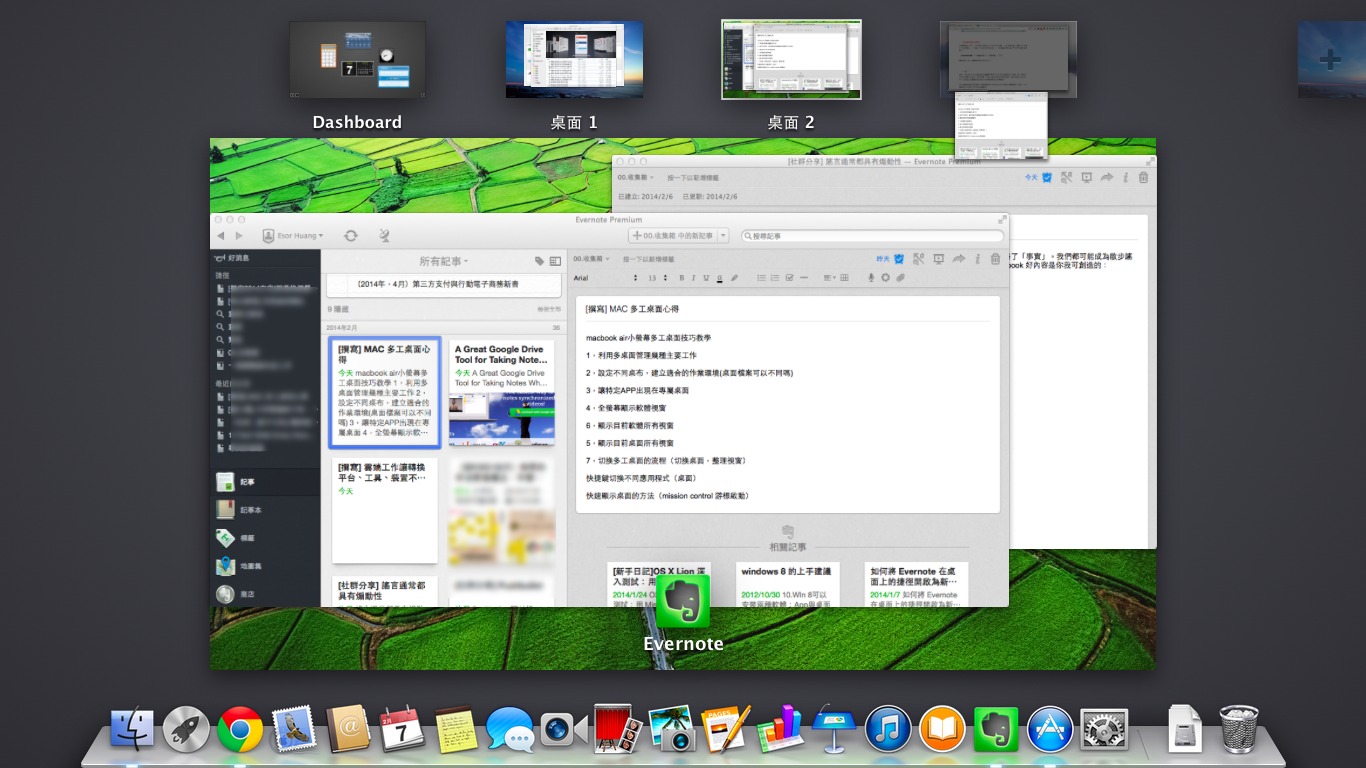Open the new-note button dropdown arrow
This screenshot has height=768, width=1366.
723,236
